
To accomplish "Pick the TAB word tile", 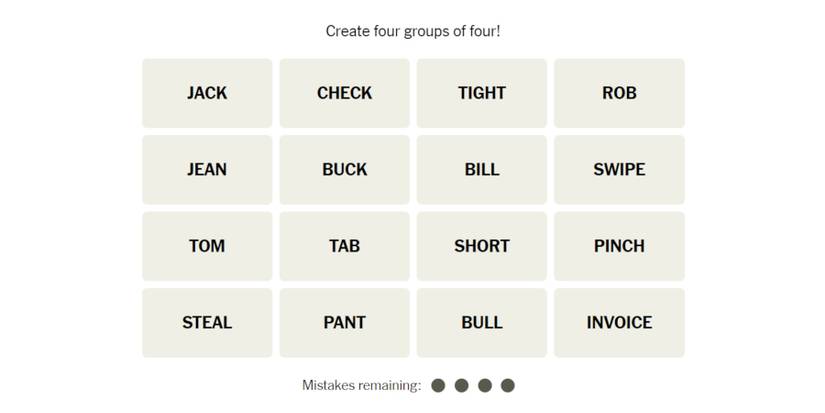I will point(344,246).
